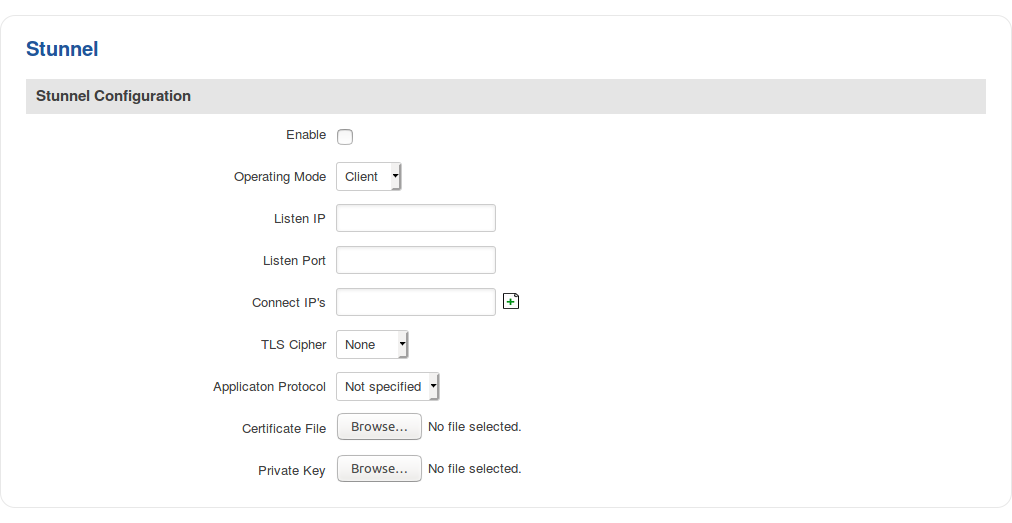Add another Connect IP entry with plus icon
Viewport: 1012px width, 523px height.
pos(511,302)
